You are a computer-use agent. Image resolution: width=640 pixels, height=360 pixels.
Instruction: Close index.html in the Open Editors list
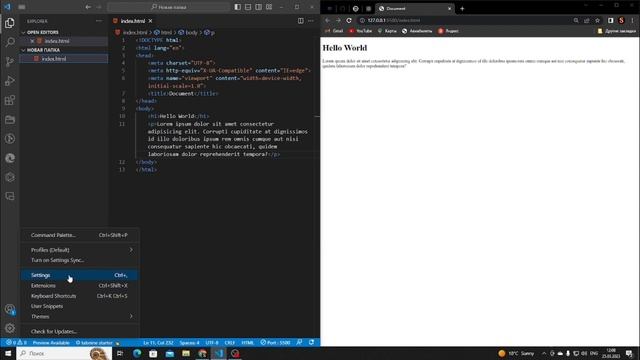(32, 41)
